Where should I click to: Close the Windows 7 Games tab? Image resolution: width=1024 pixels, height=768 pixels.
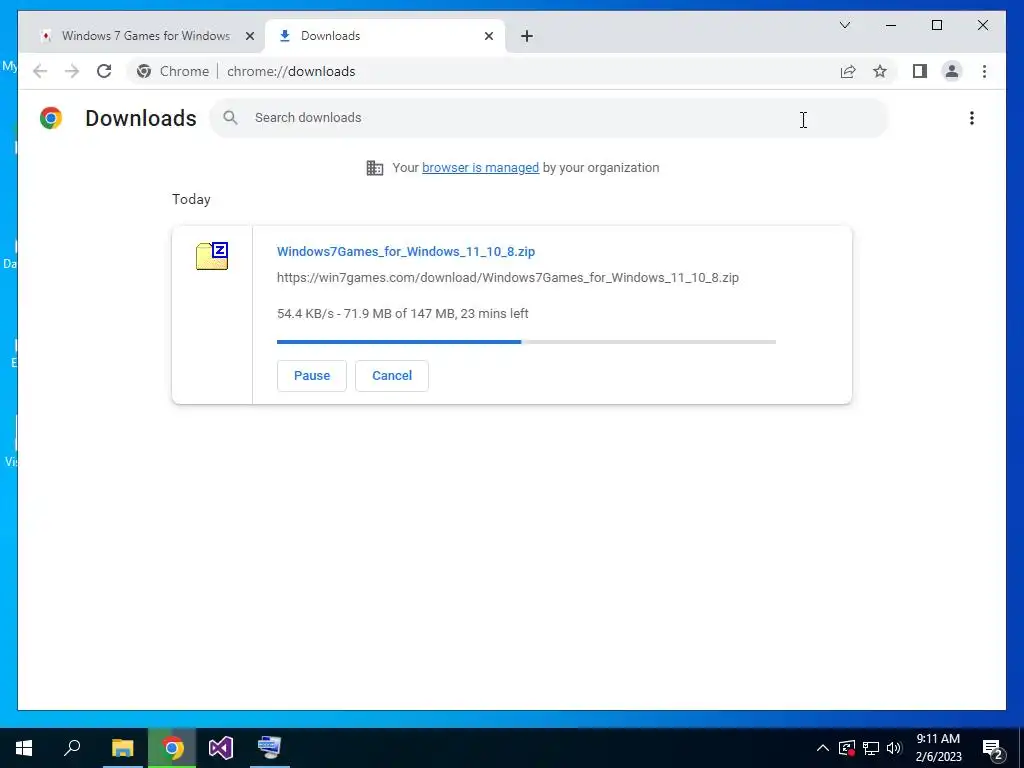tap(249, 36)
